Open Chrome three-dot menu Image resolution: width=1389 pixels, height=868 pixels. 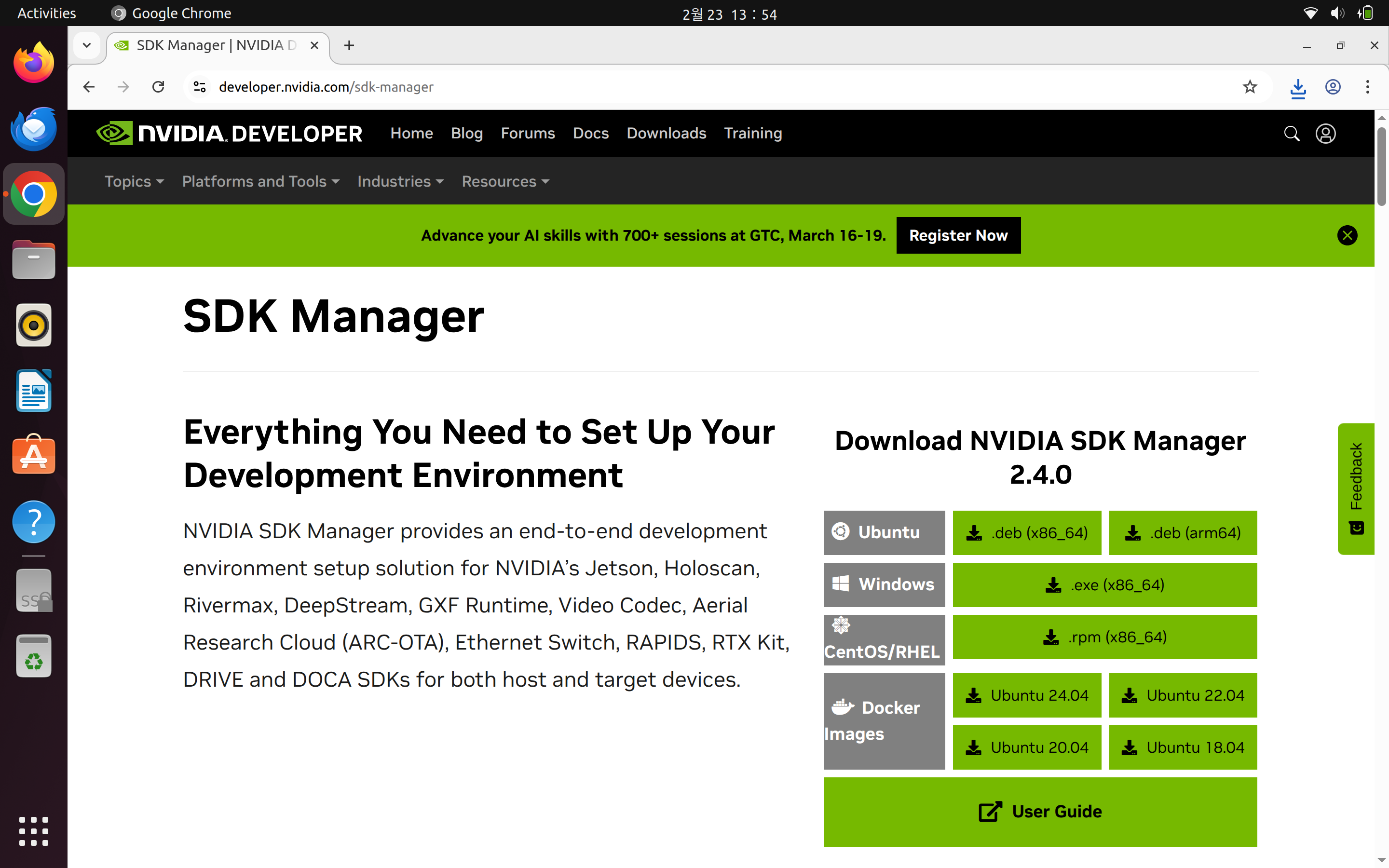click(x=1368, y=87)
